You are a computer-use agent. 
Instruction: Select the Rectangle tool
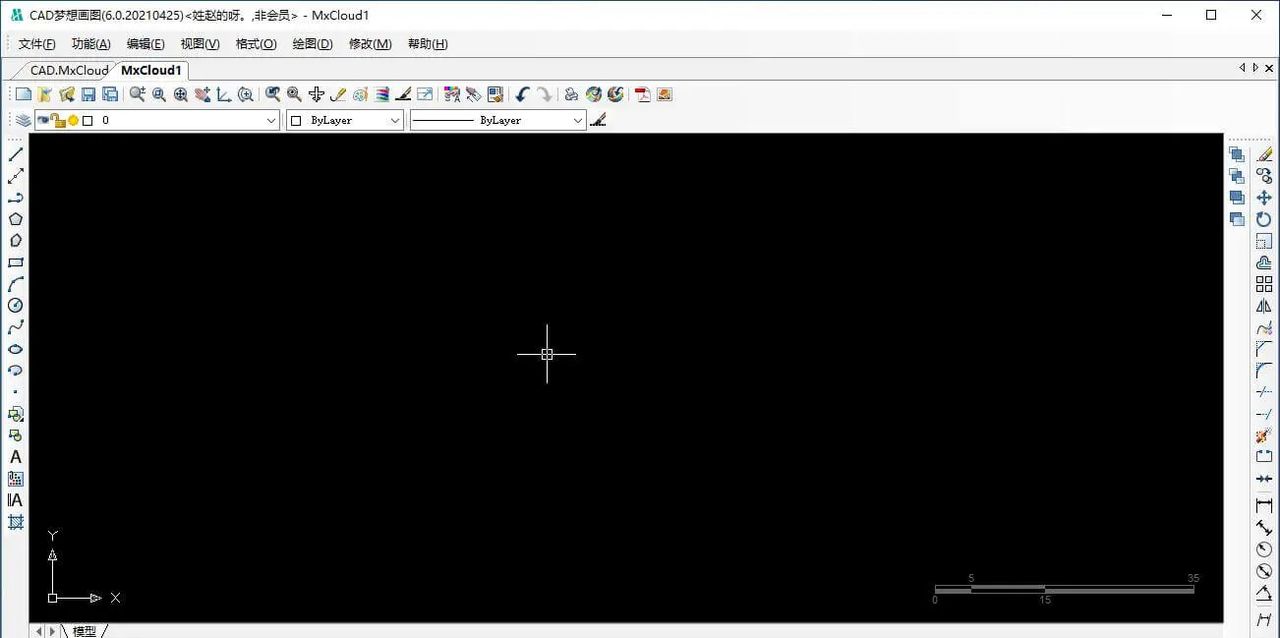tap(15, 263)
